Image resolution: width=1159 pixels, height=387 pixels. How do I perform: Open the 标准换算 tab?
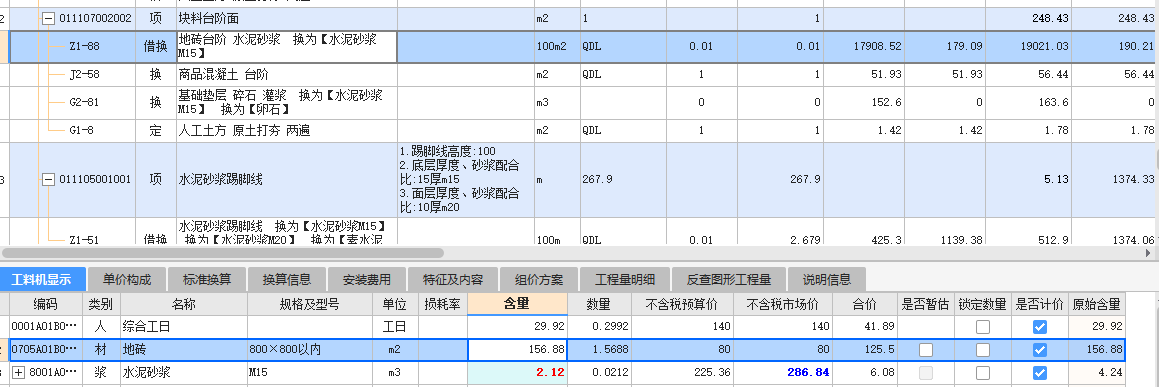pos(208,280)
